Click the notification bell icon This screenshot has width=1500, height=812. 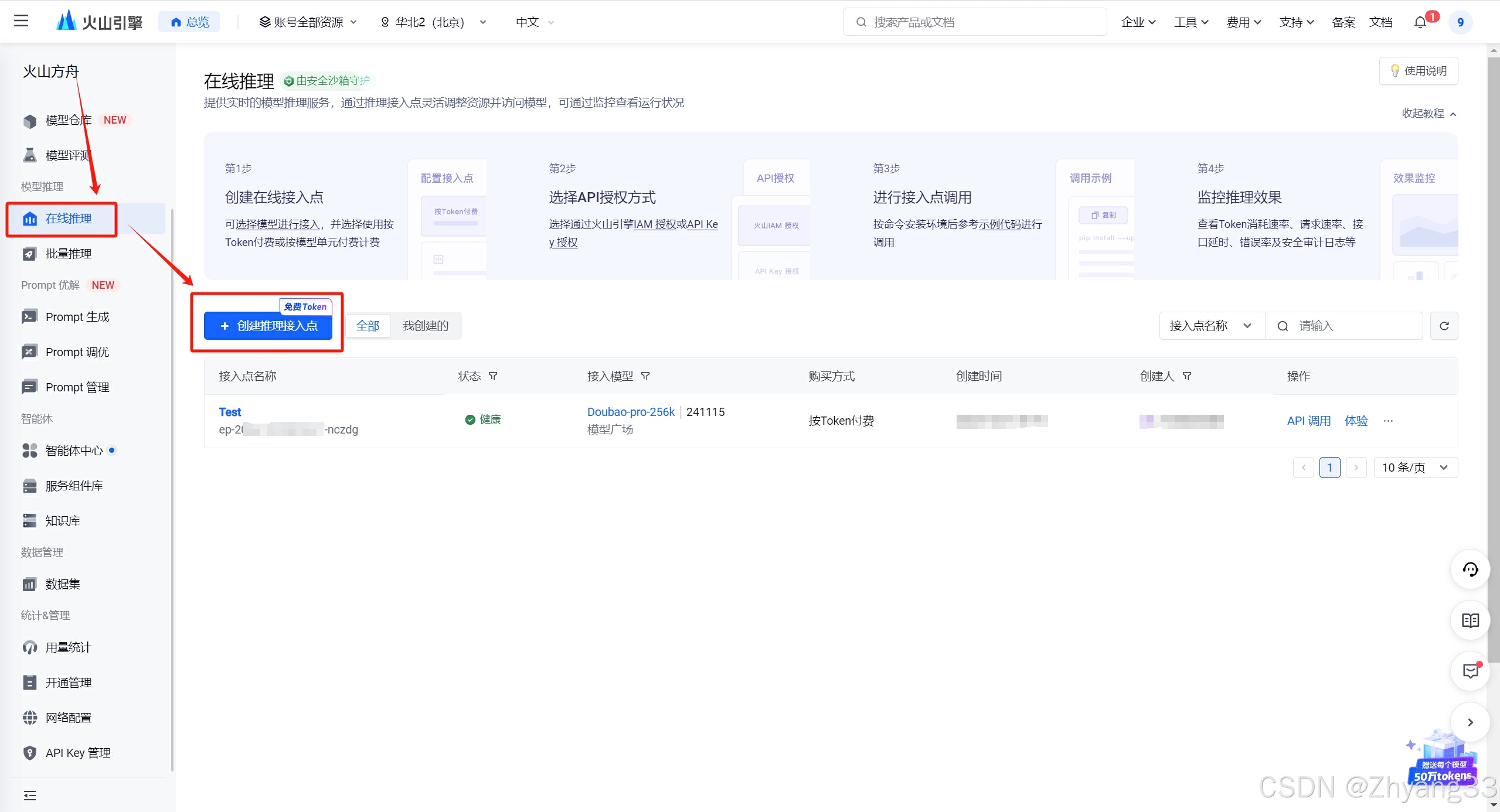pyautogui.click(x=1420, y=22)
